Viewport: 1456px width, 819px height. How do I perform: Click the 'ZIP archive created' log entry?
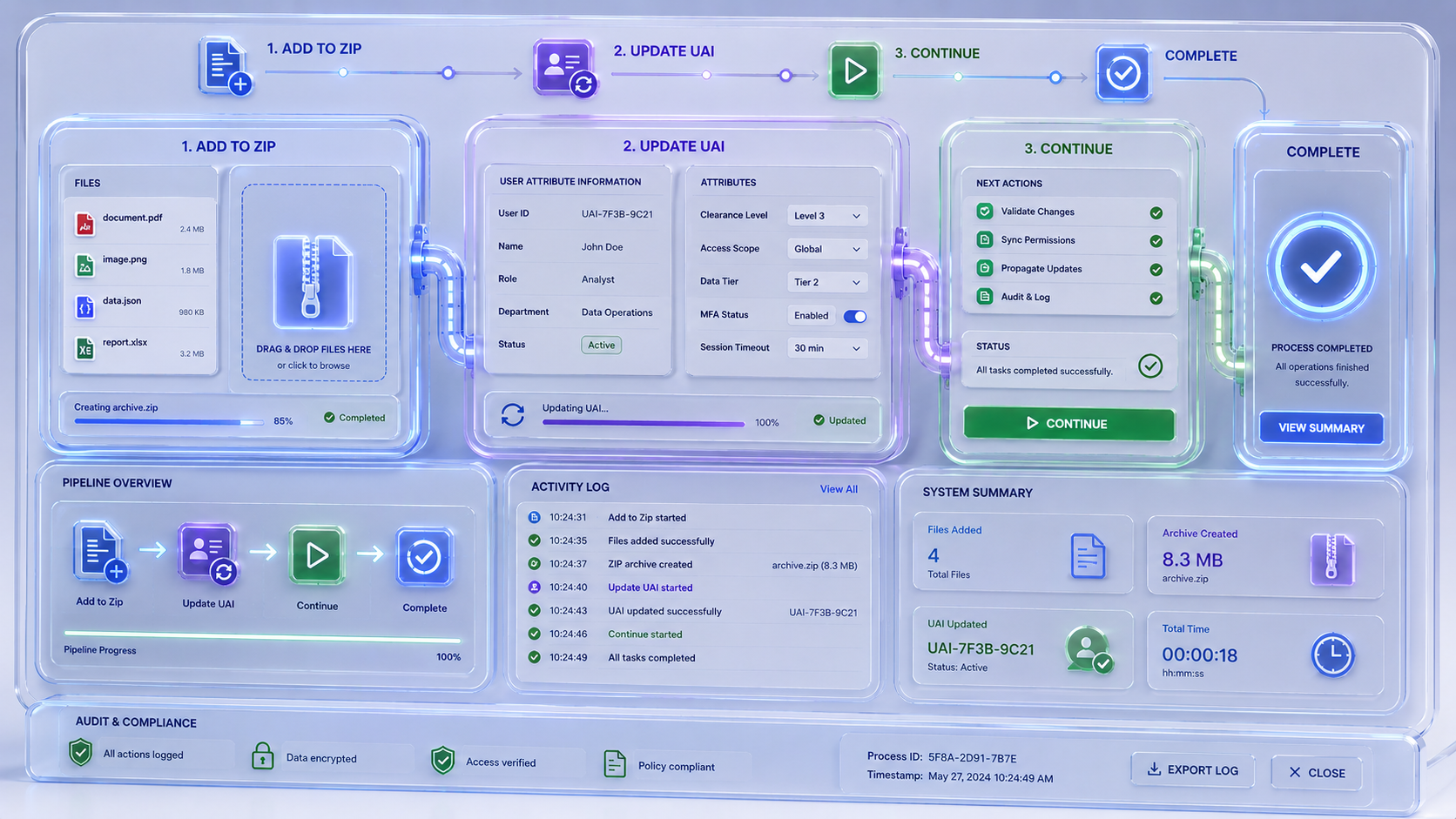point(650,564)
